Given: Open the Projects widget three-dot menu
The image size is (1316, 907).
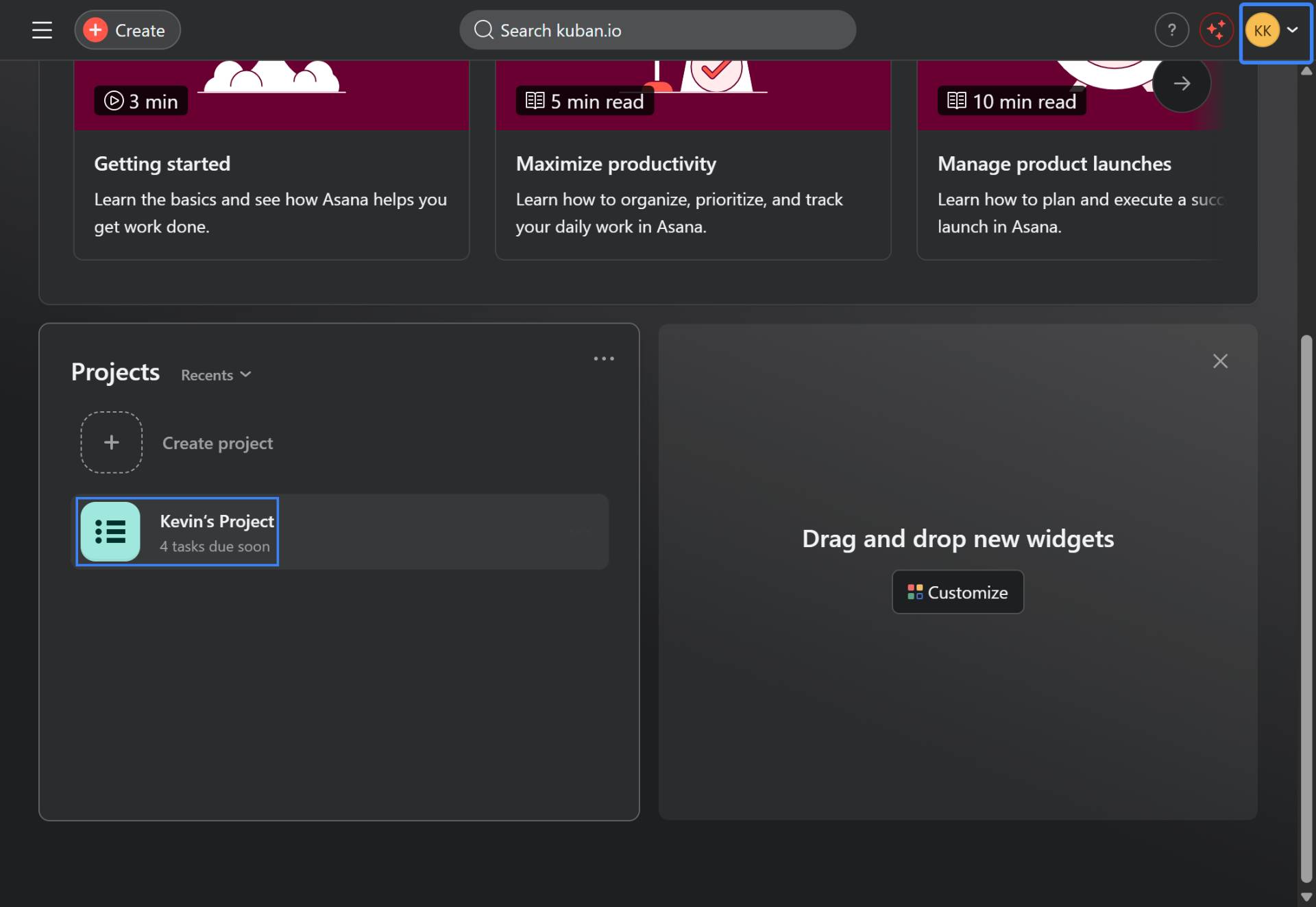Looking at the screenshot, I should (604, 359).
